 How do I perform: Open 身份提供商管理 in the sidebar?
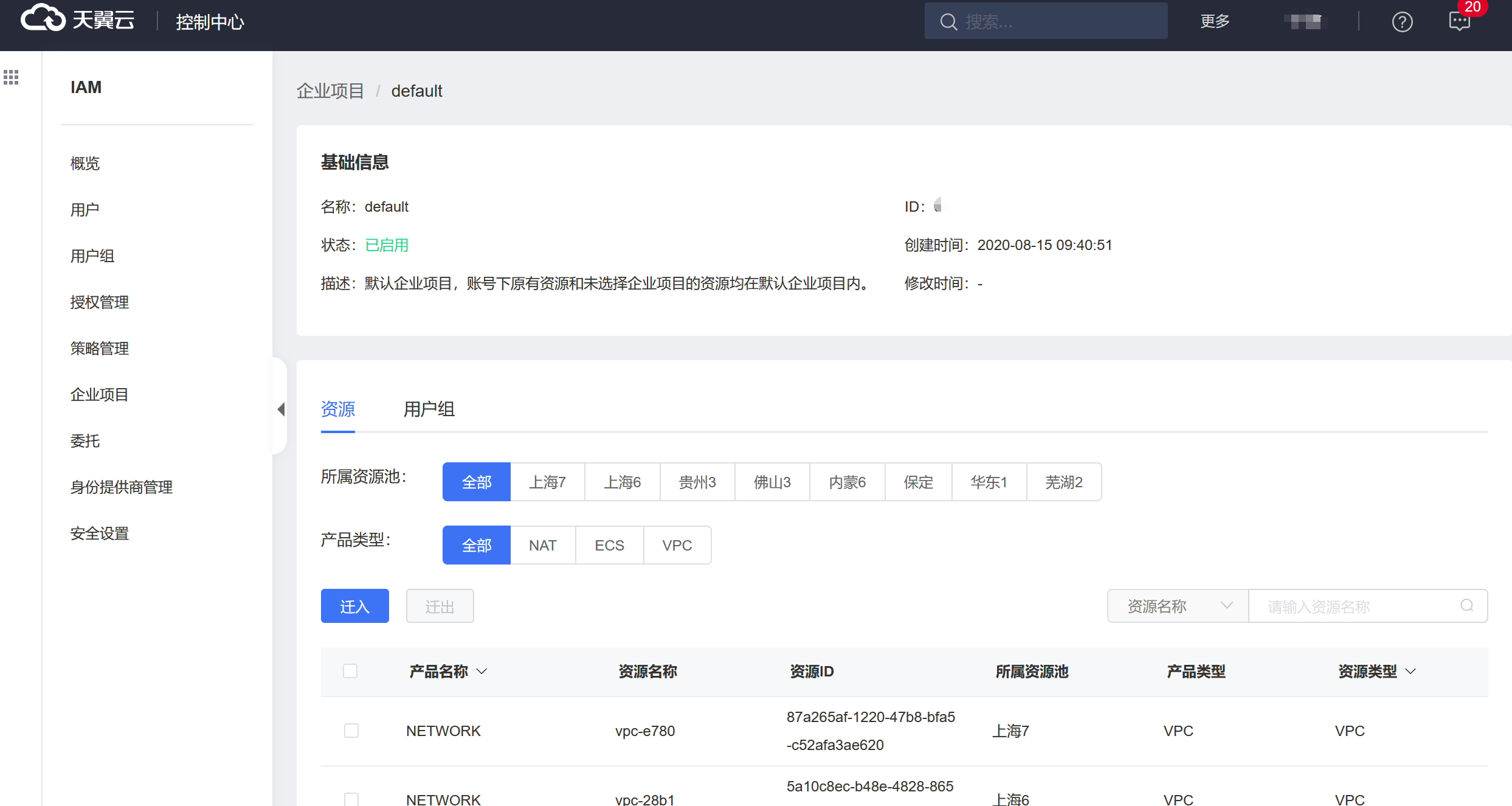[x=122, y=487]
